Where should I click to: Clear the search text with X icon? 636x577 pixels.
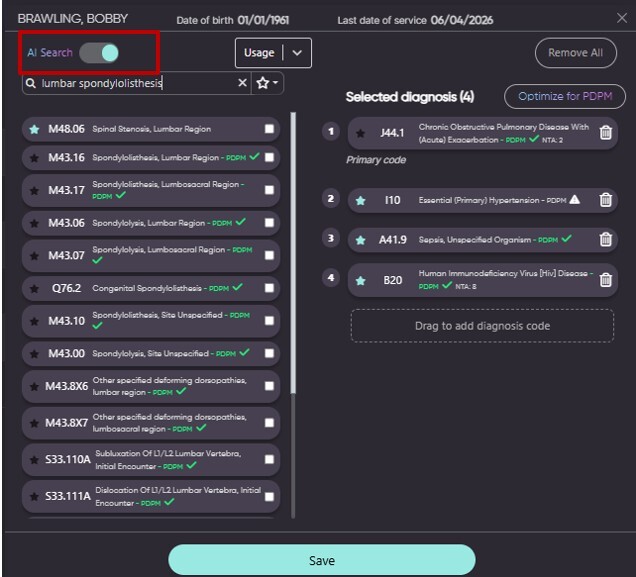point(242,83)
